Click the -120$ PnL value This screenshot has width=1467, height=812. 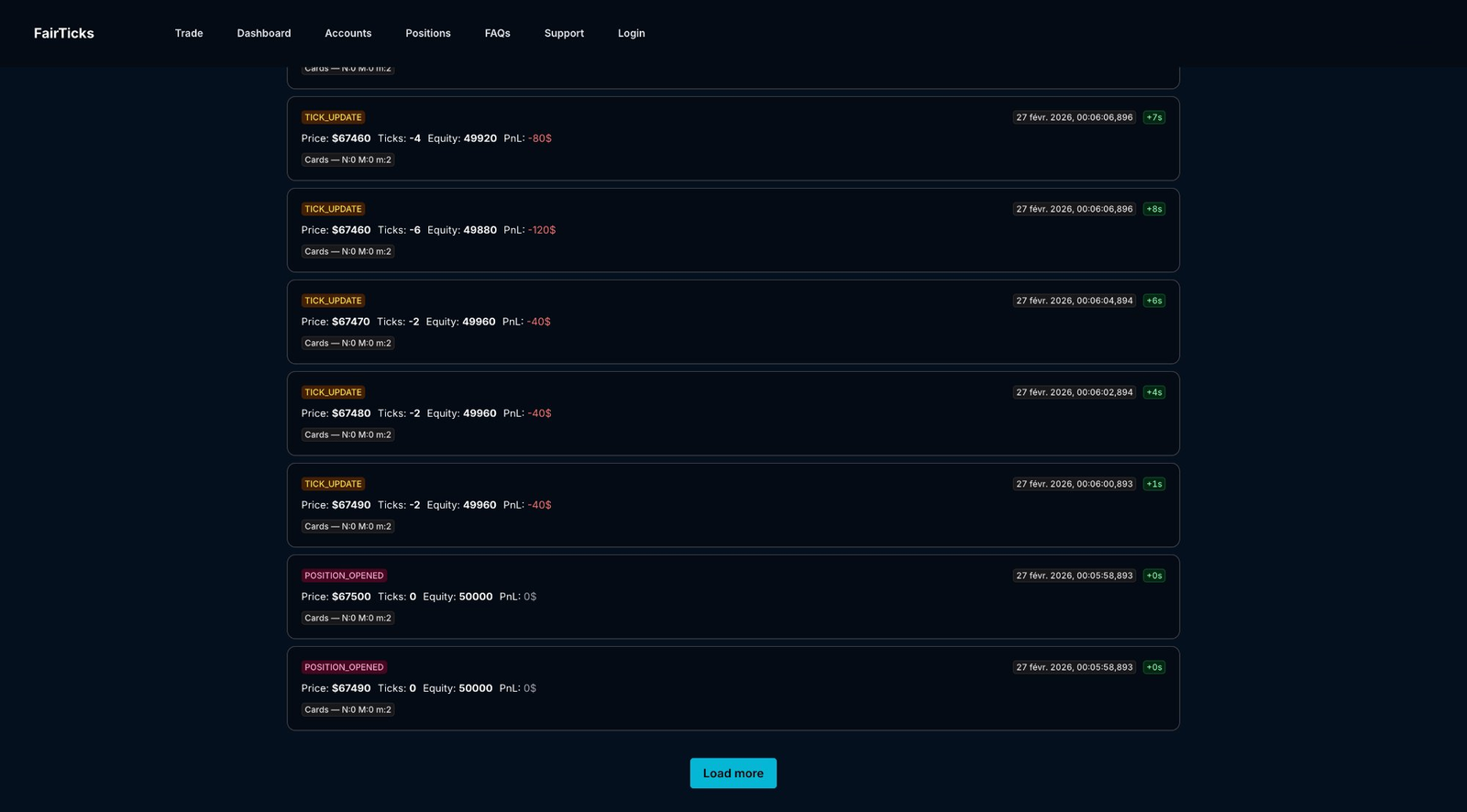(x=542, y=230)
